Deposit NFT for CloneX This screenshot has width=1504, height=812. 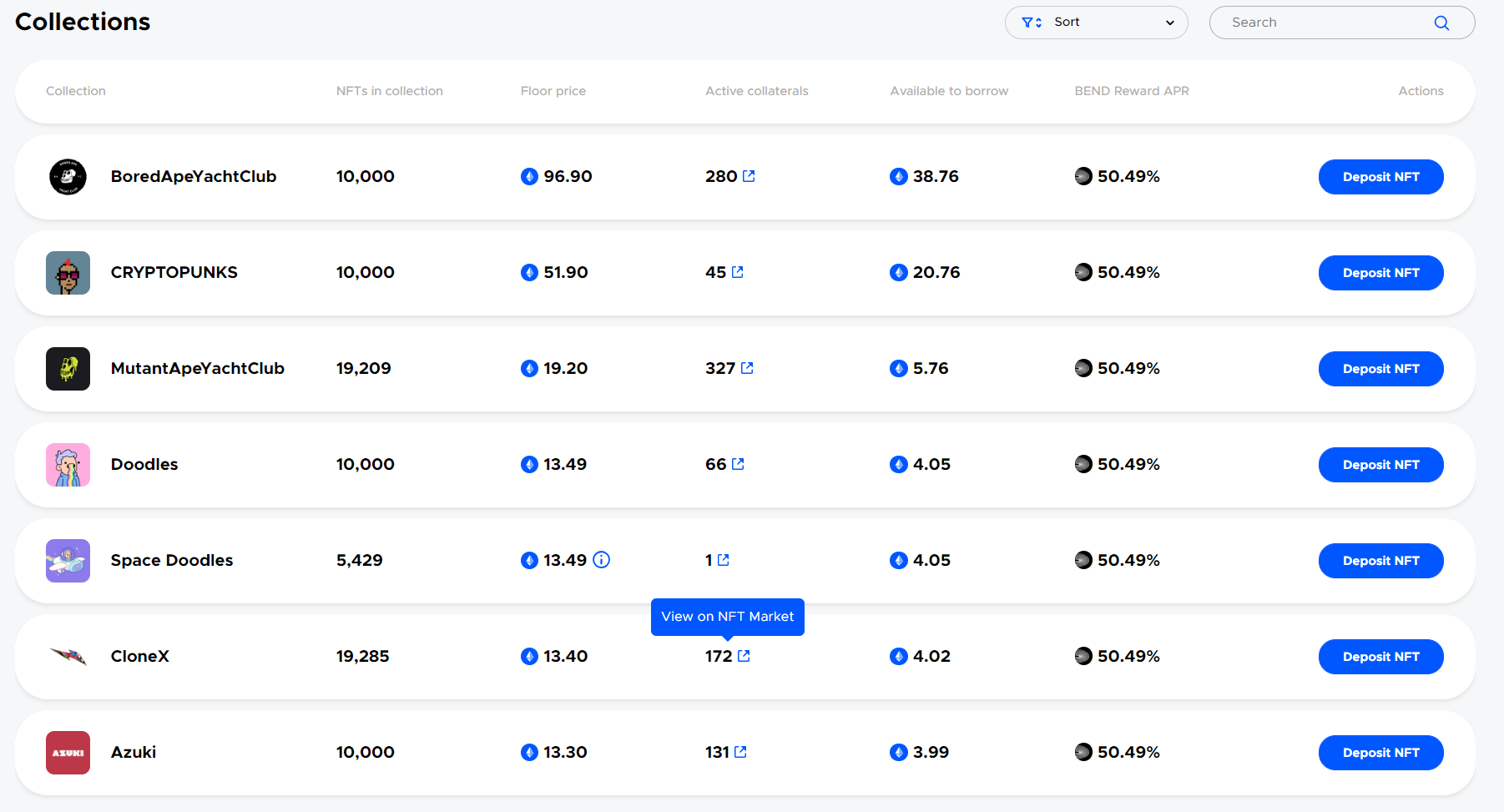tap(1380, 657)
